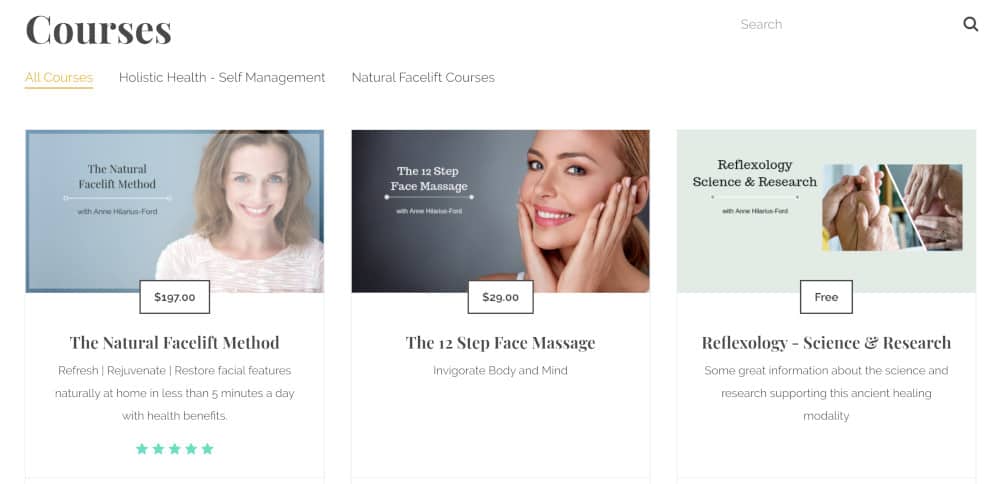The width and height of the screenshot is (1000, 484).
Task: Open The Natural Facelift Method title link
Action: [x=175, y=343]
